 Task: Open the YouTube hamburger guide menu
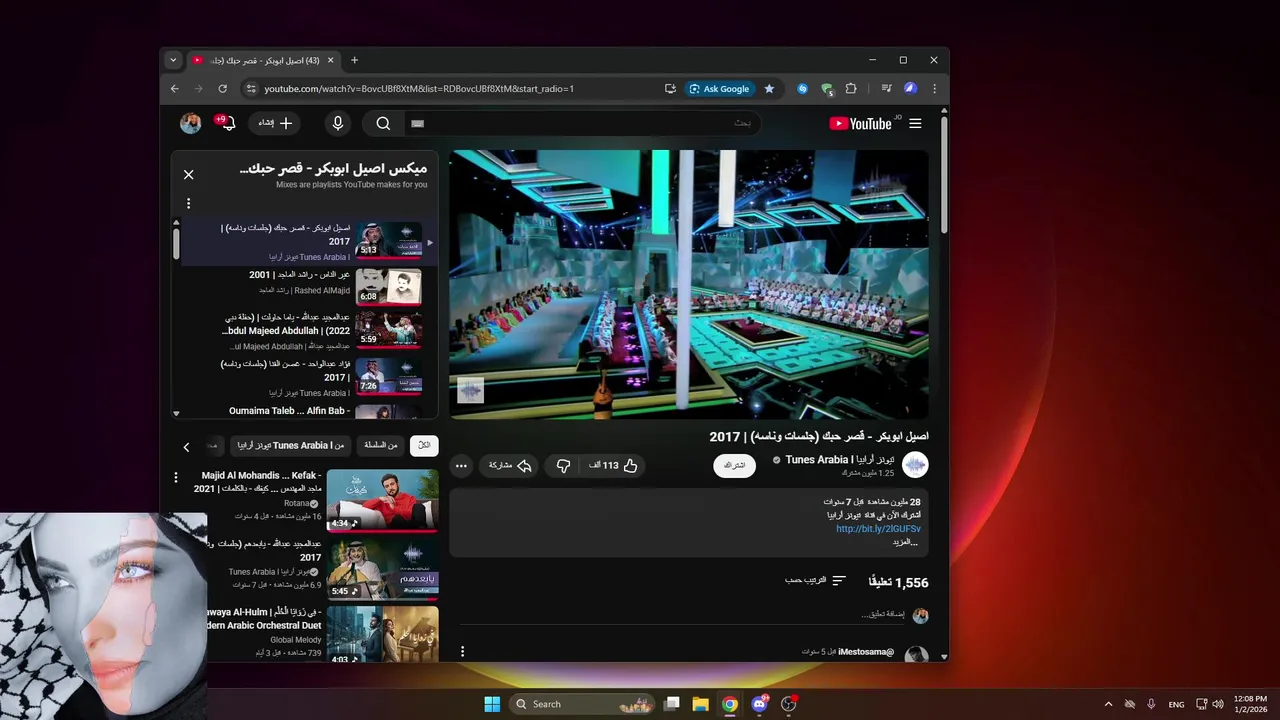[915, 123]
